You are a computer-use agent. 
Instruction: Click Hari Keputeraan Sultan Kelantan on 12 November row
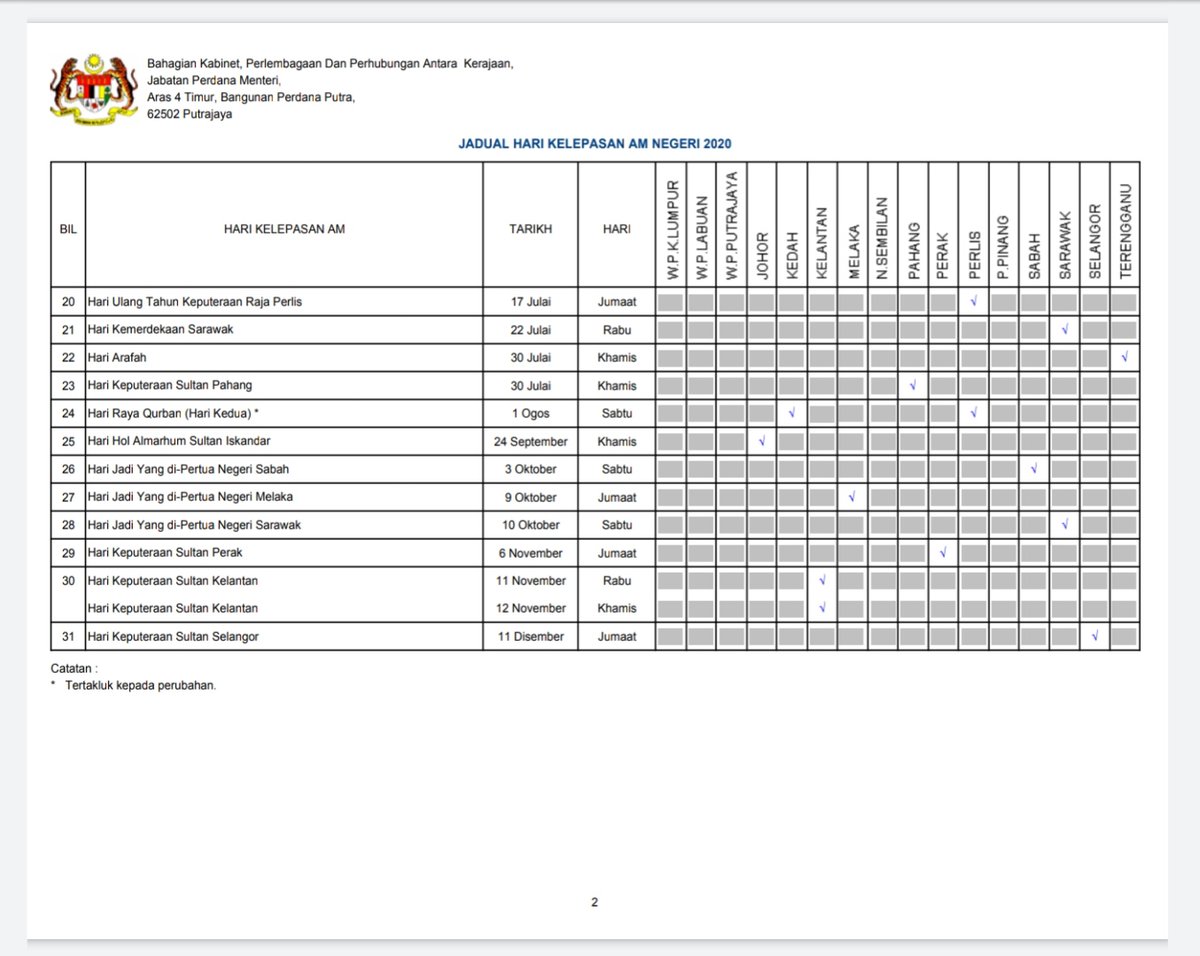(173, 609)
